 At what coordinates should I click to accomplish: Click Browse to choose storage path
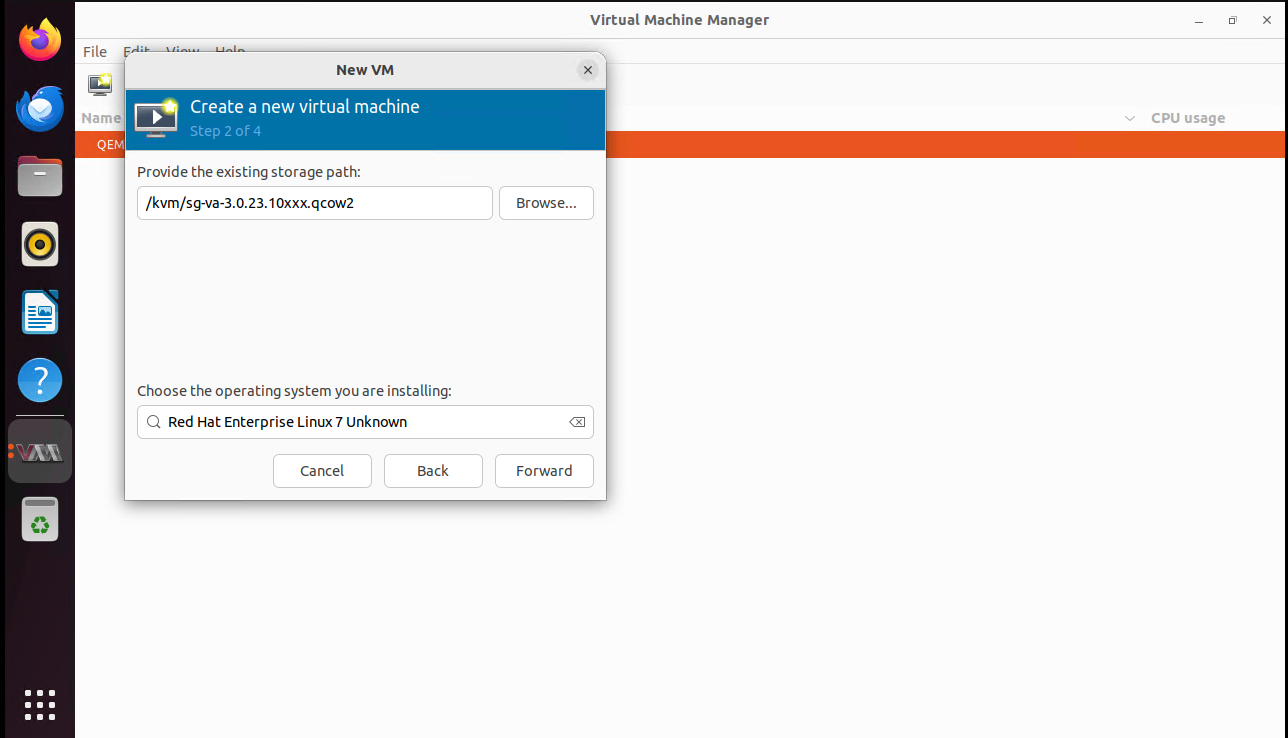click(546, 203)
